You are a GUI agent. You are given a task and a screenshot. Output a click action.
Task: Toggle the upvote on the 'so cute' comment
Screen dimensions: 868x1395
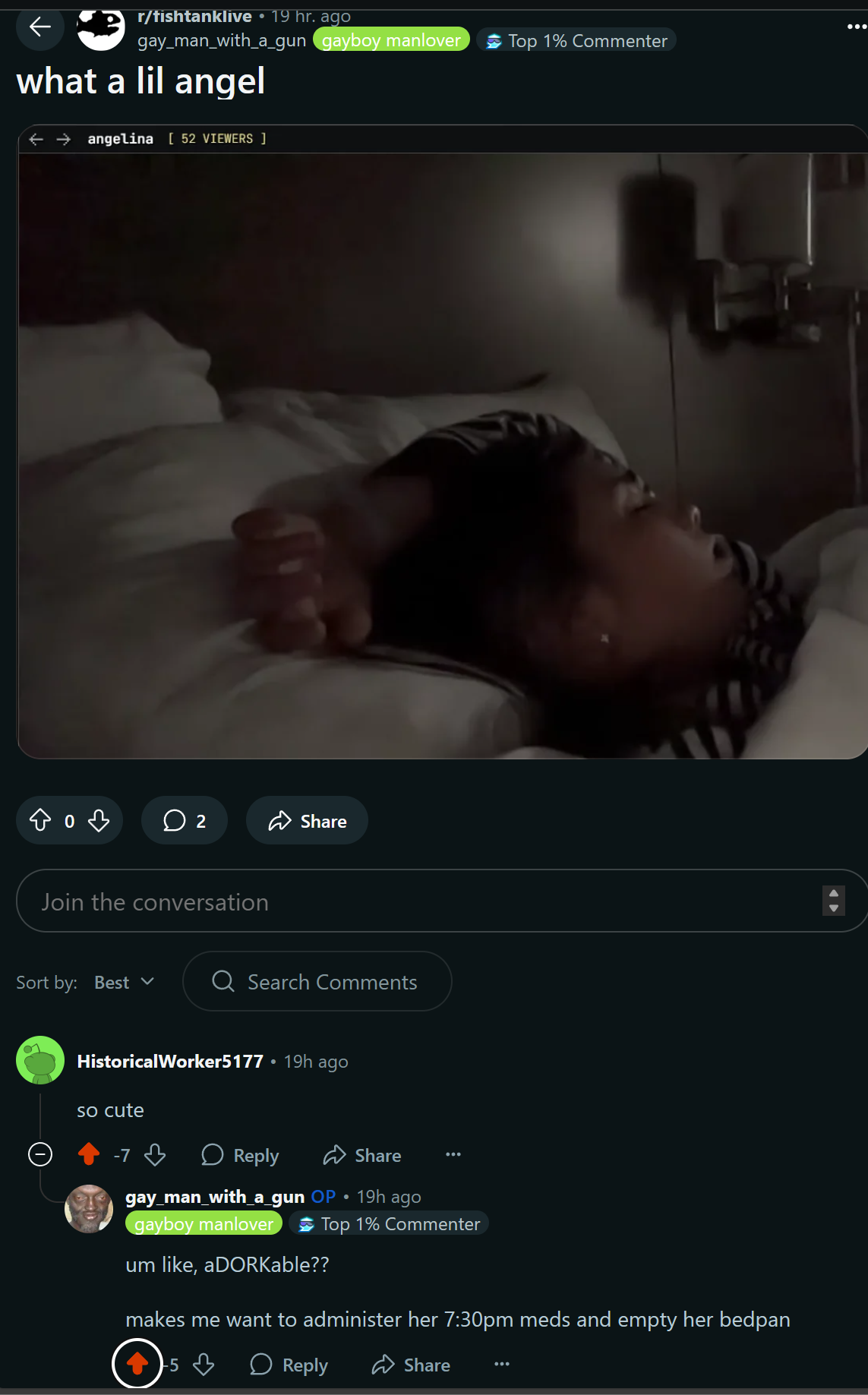[89, 1155]
